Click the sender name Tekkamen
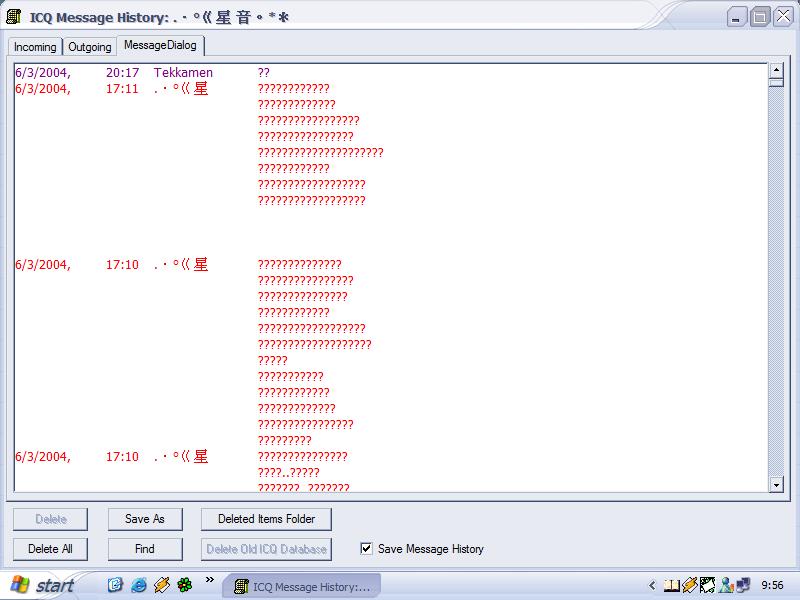Screen dimensions: 800x600 pyautogui.click(x=183, y=72)
